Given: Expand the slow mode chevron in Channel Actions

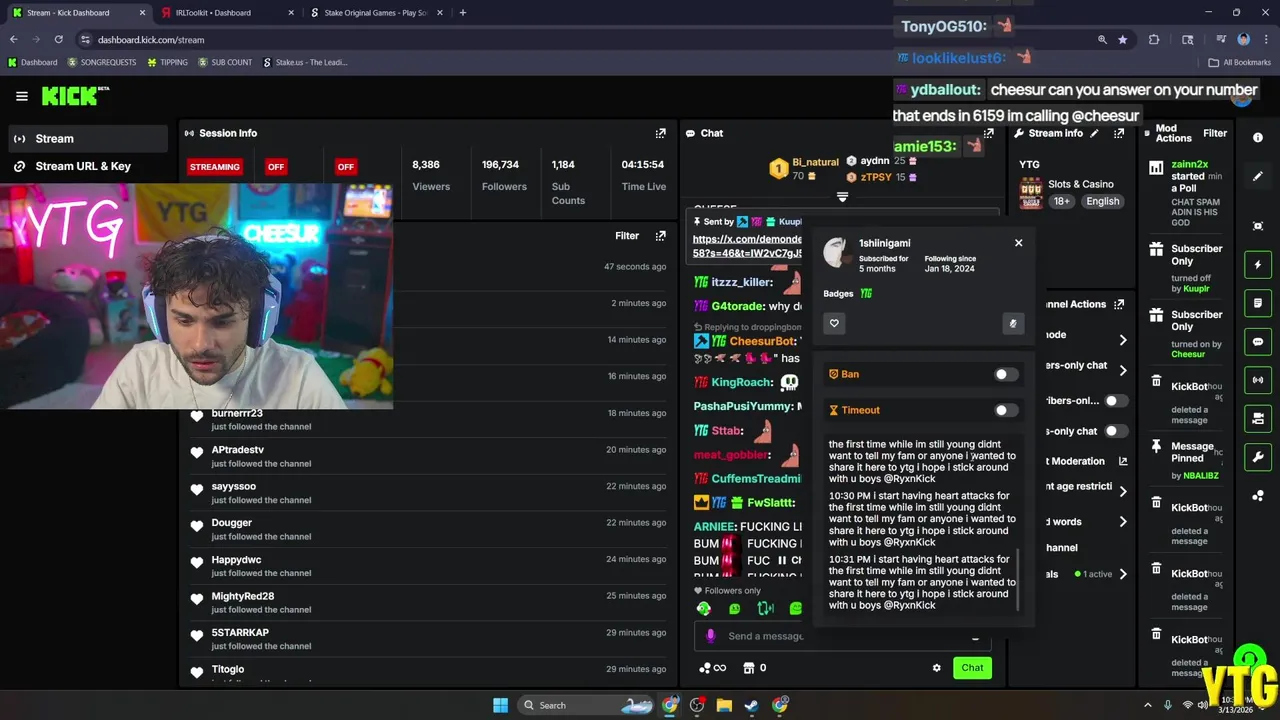Looking at the screenshot, I should (x=1122, y=340).
